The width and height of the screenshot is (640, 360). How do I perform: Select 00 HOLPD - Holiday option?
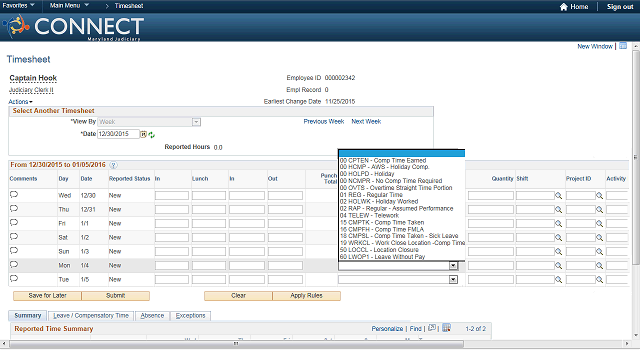point(367,174)
